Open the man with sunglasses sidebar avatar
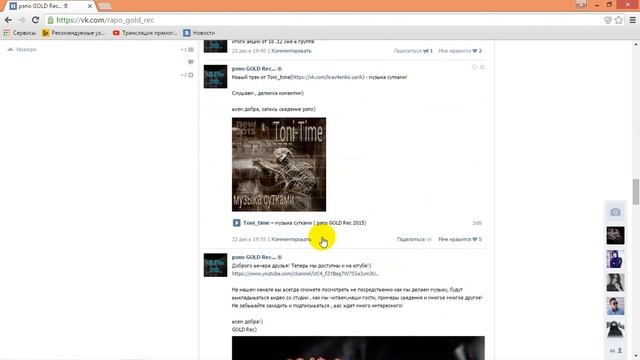Screen dimensions: 640x360 pyautogui.click(x=615, y=306)
